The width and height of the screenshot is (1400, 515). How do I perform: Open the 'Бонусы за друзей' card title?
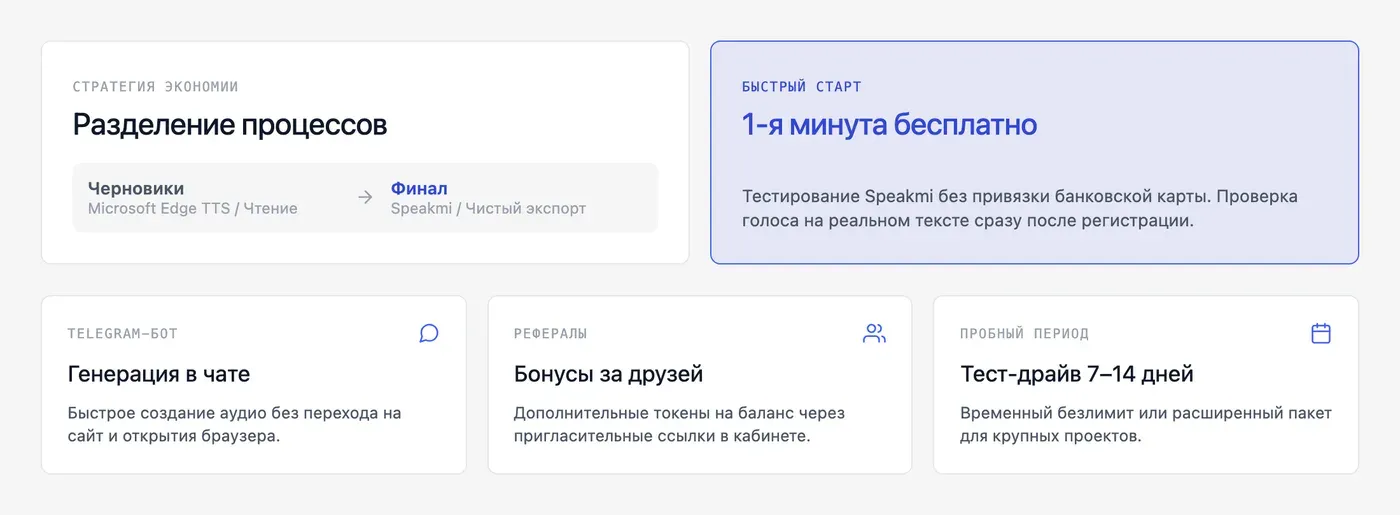pos(608,375)
